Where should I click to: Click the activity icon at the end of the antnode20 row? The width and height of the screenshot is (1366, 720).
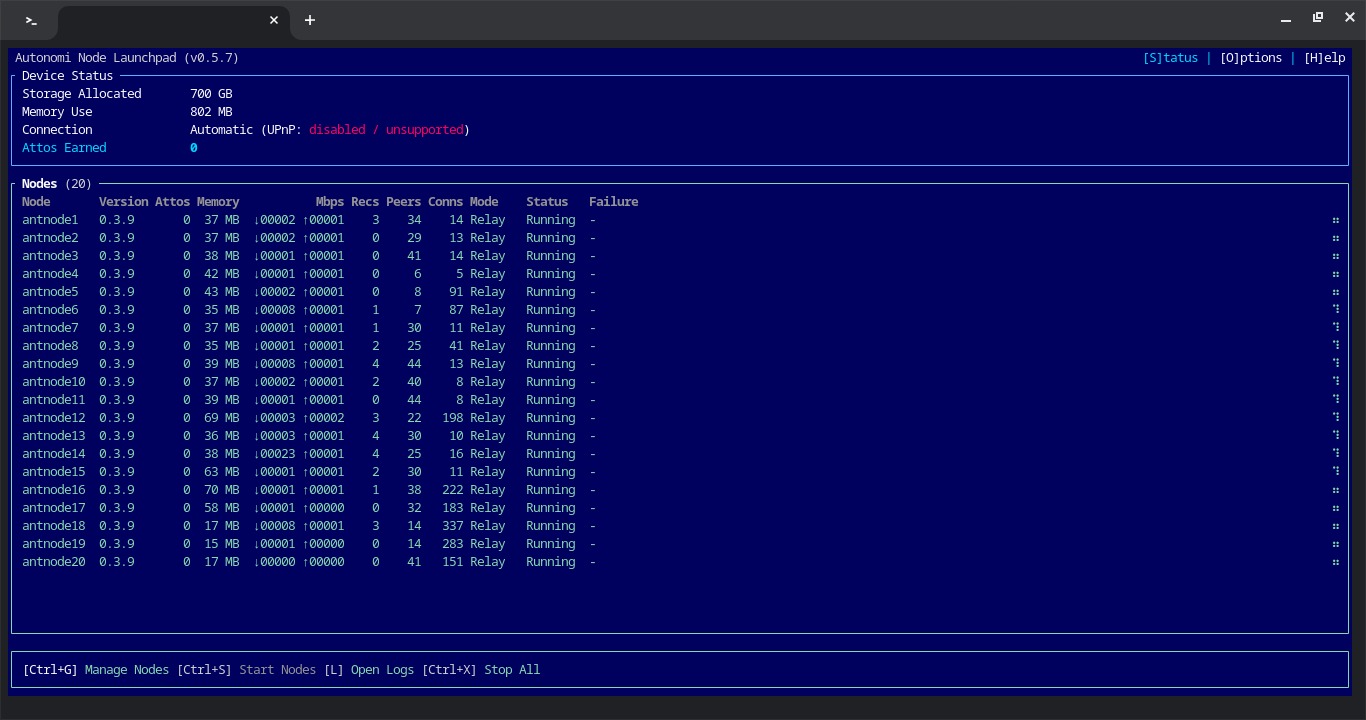(x=1335, y=562)
